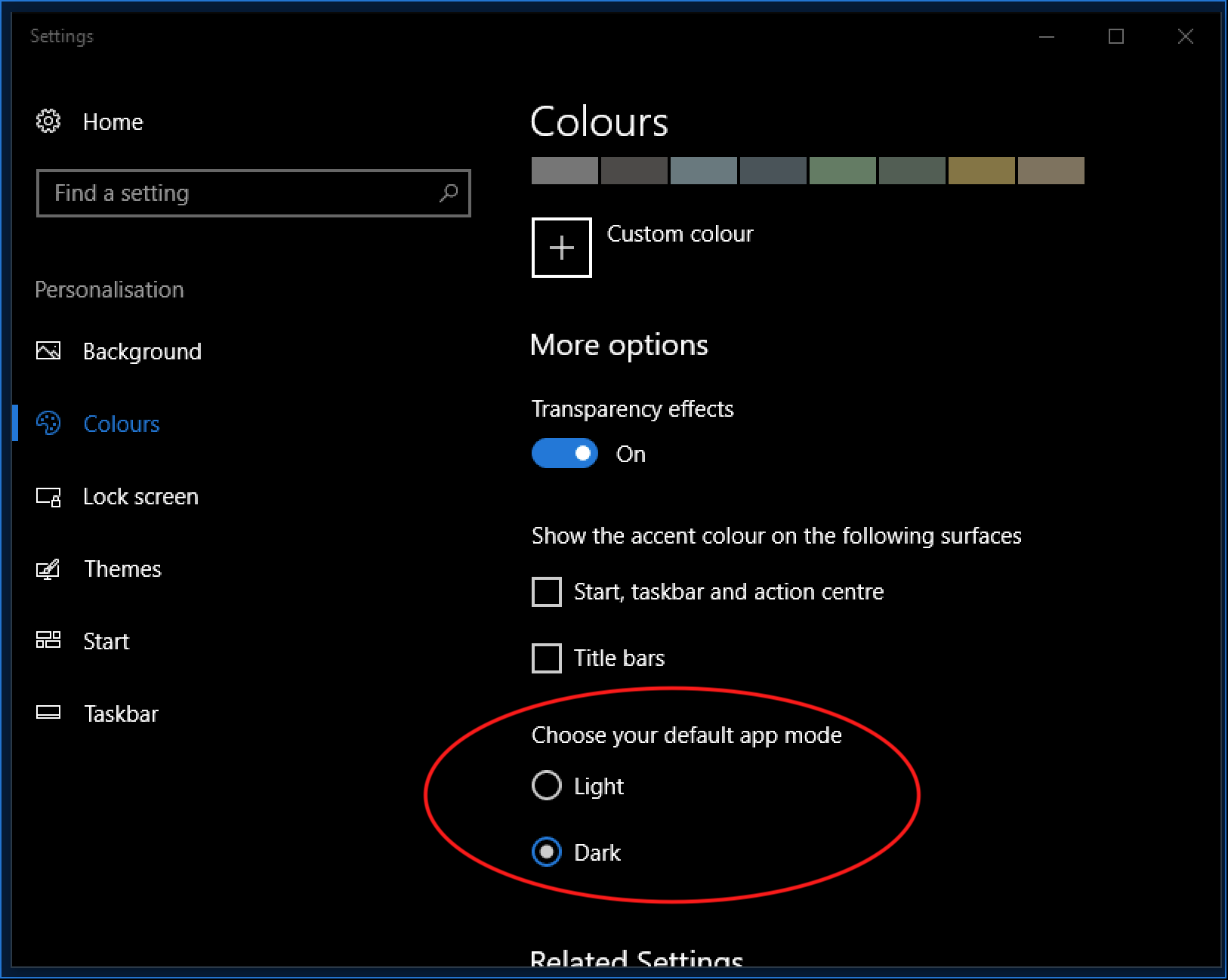The width and height of the screenshot is (1228, 980).
Task: Click the Home gear icon
Action: click(x=48, y=121)
